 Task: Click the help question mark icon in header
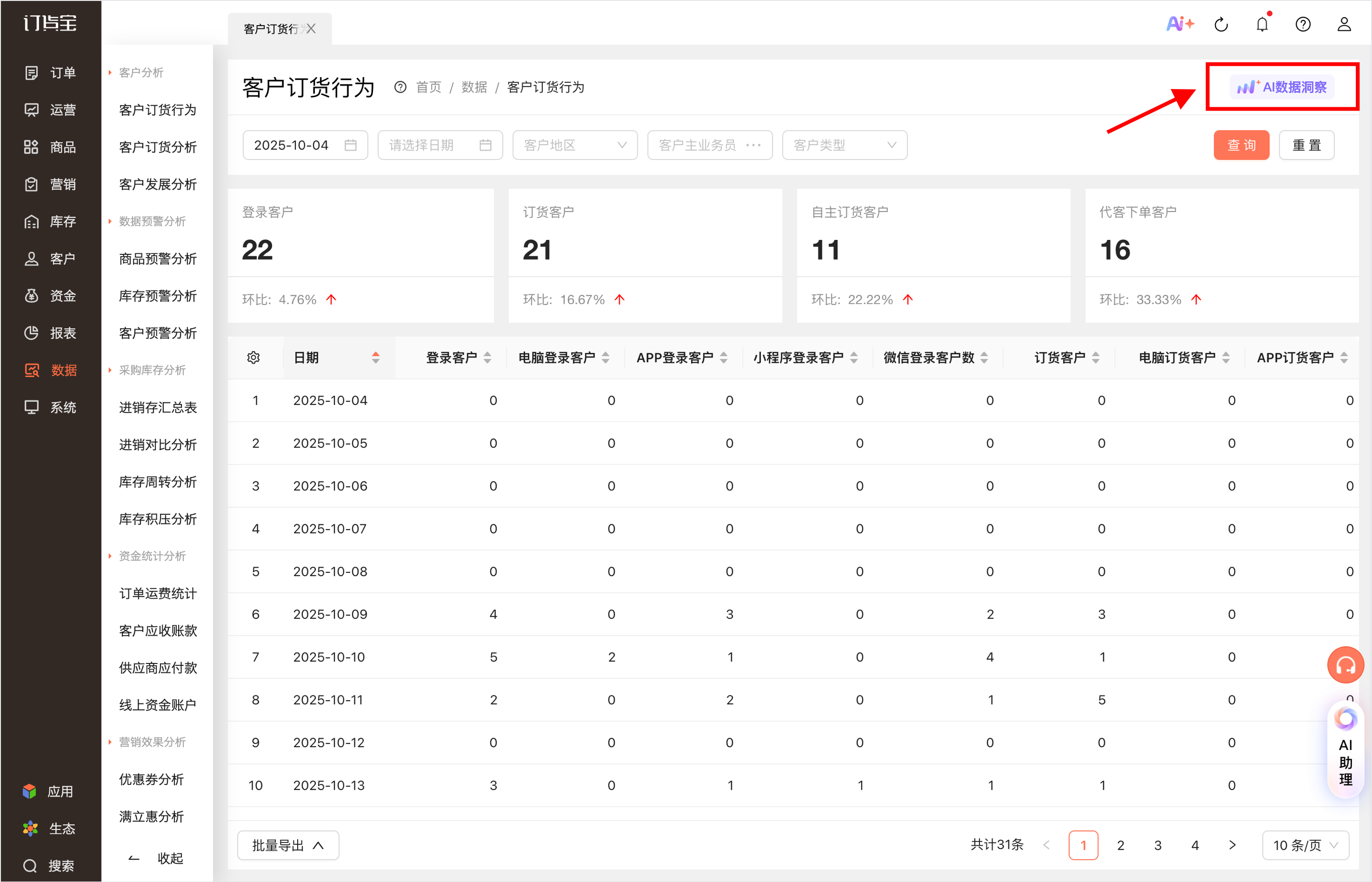coord(1302,25)
